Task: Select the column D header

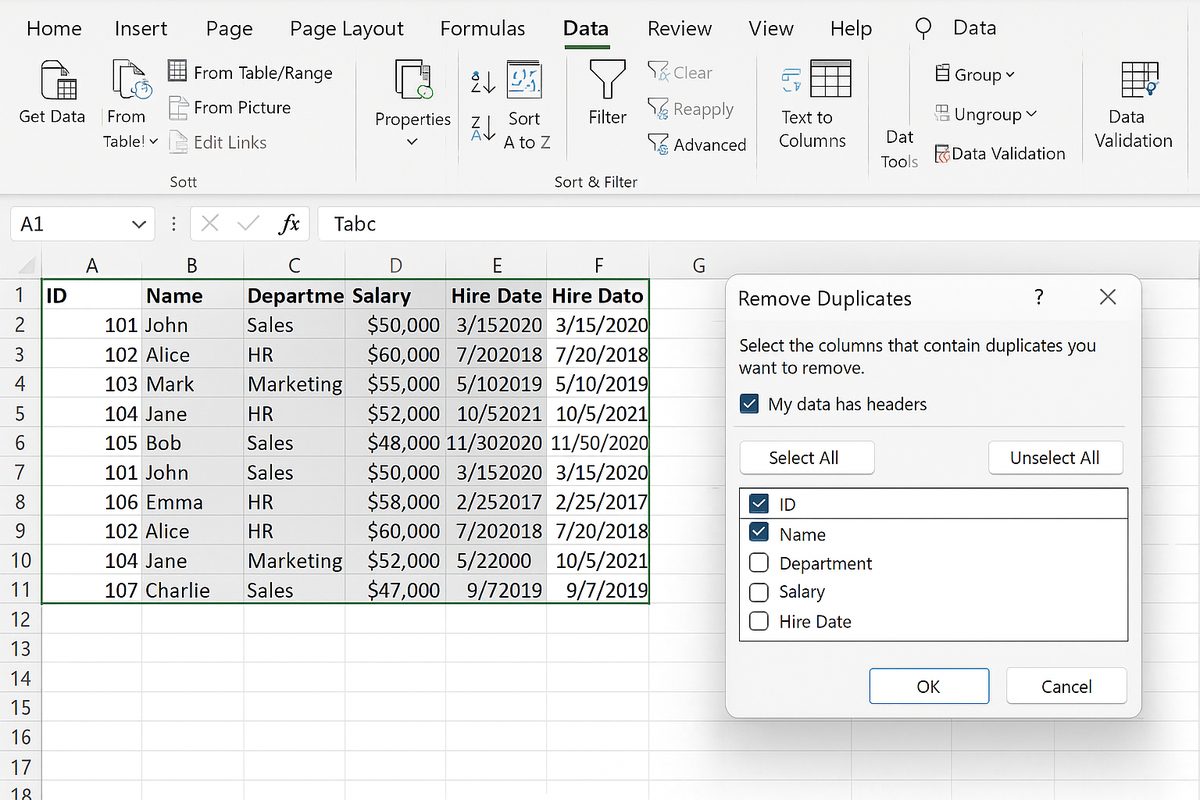Action: click(x=396, y=265)
